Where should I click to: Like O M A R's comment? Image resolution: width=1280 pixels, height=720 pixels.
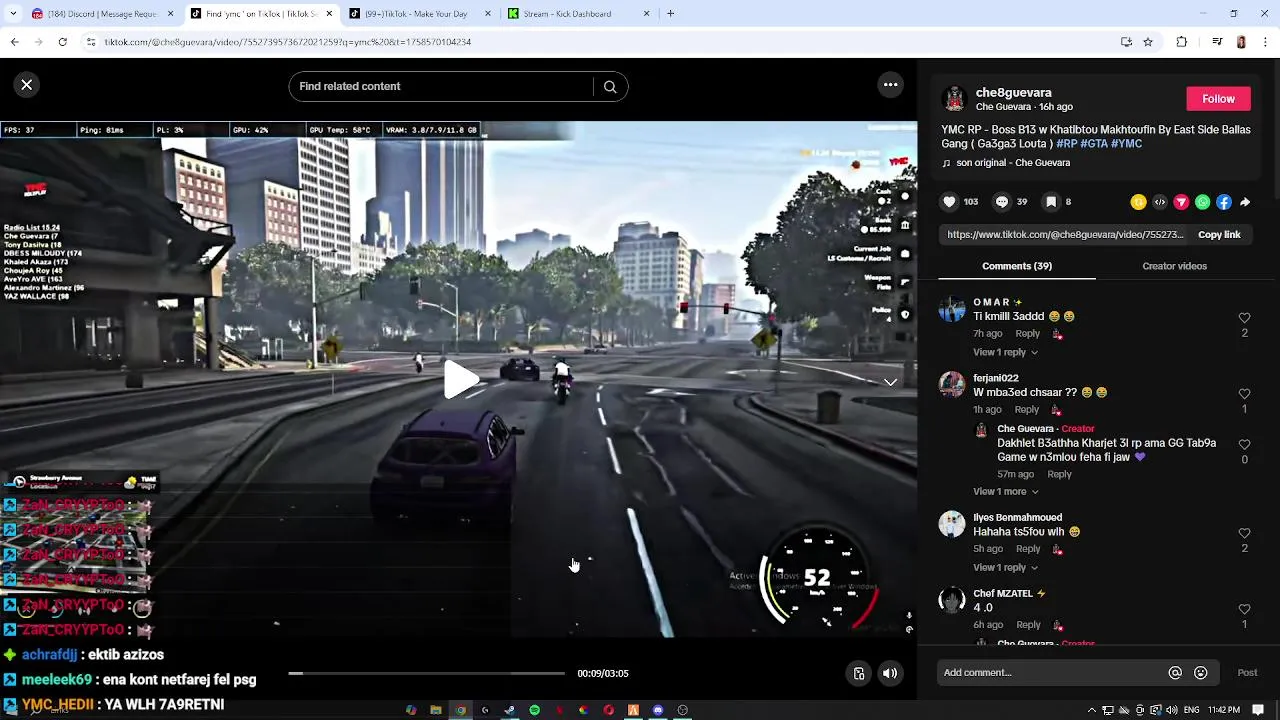1244,318
